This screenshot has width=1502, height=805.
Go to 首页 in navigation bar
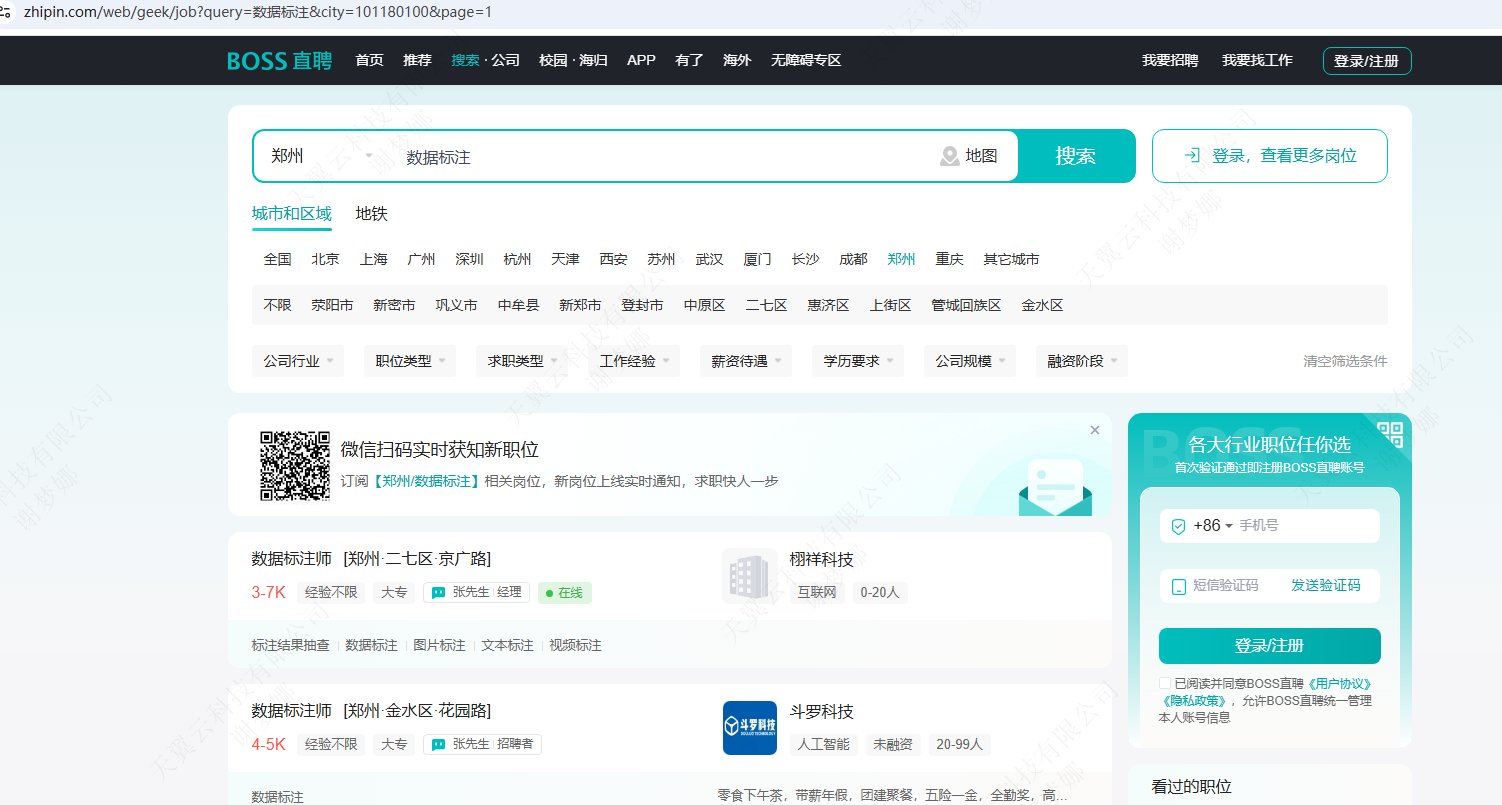[369, 60]
